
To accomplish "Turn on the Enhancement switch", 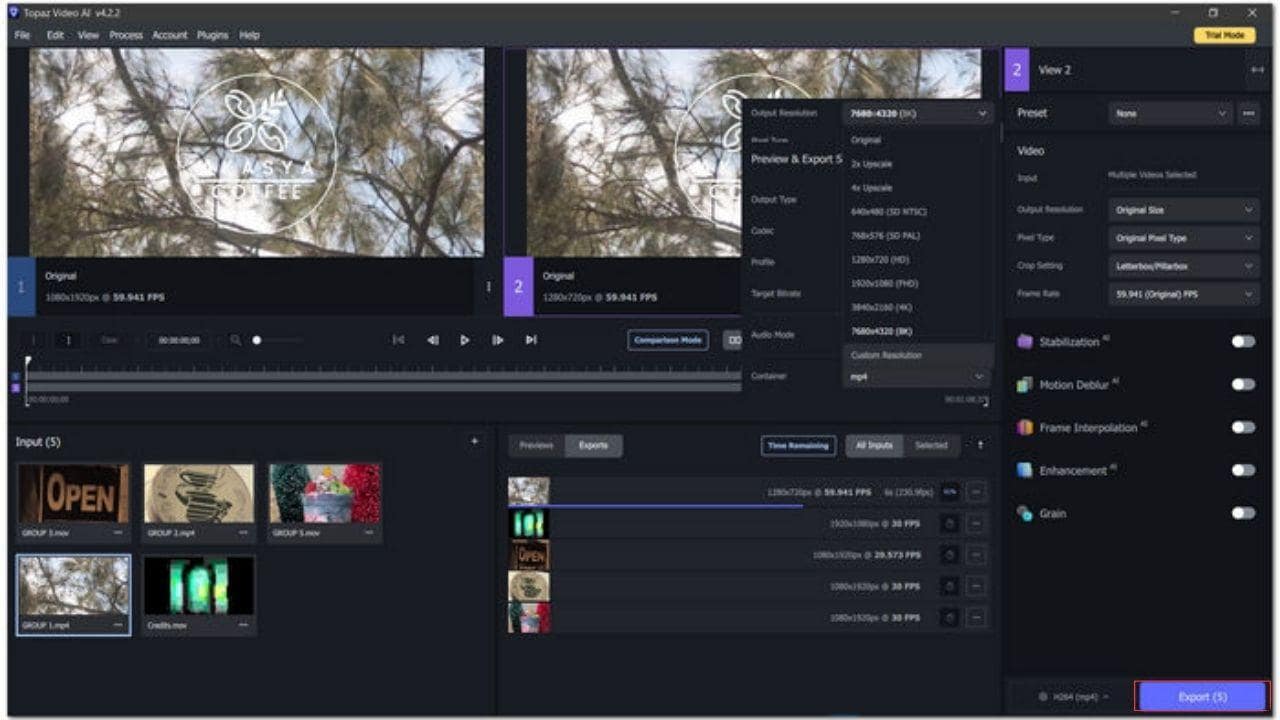I will (1243, 470).
